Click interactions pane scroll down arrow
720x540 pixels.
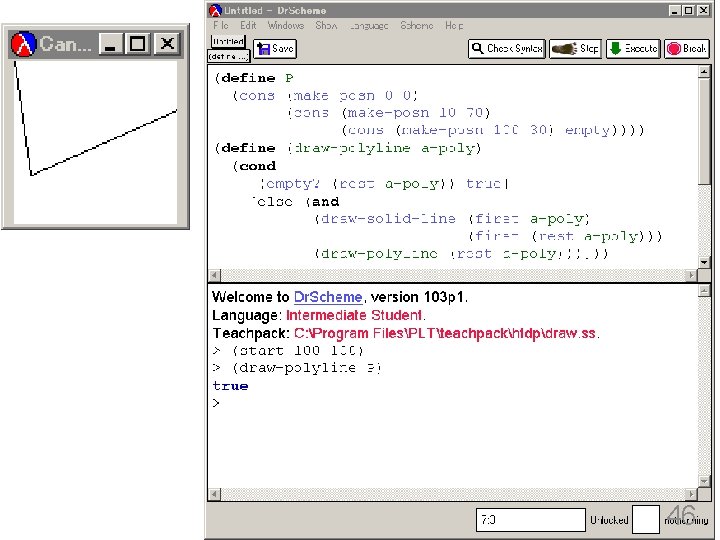(x=704, y=481)
